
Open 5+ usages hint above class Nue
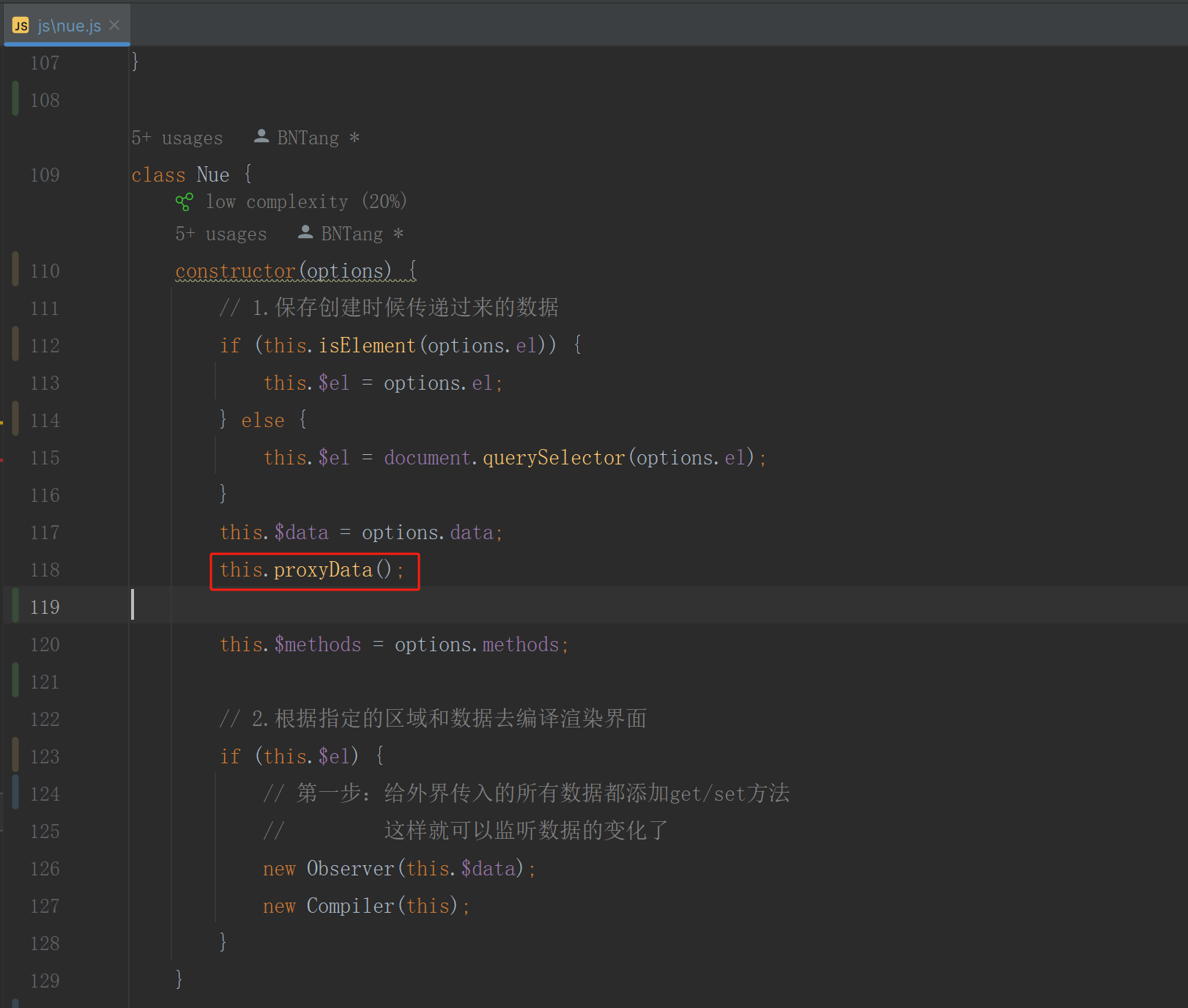pyautogui.click(x=177, y=138)
